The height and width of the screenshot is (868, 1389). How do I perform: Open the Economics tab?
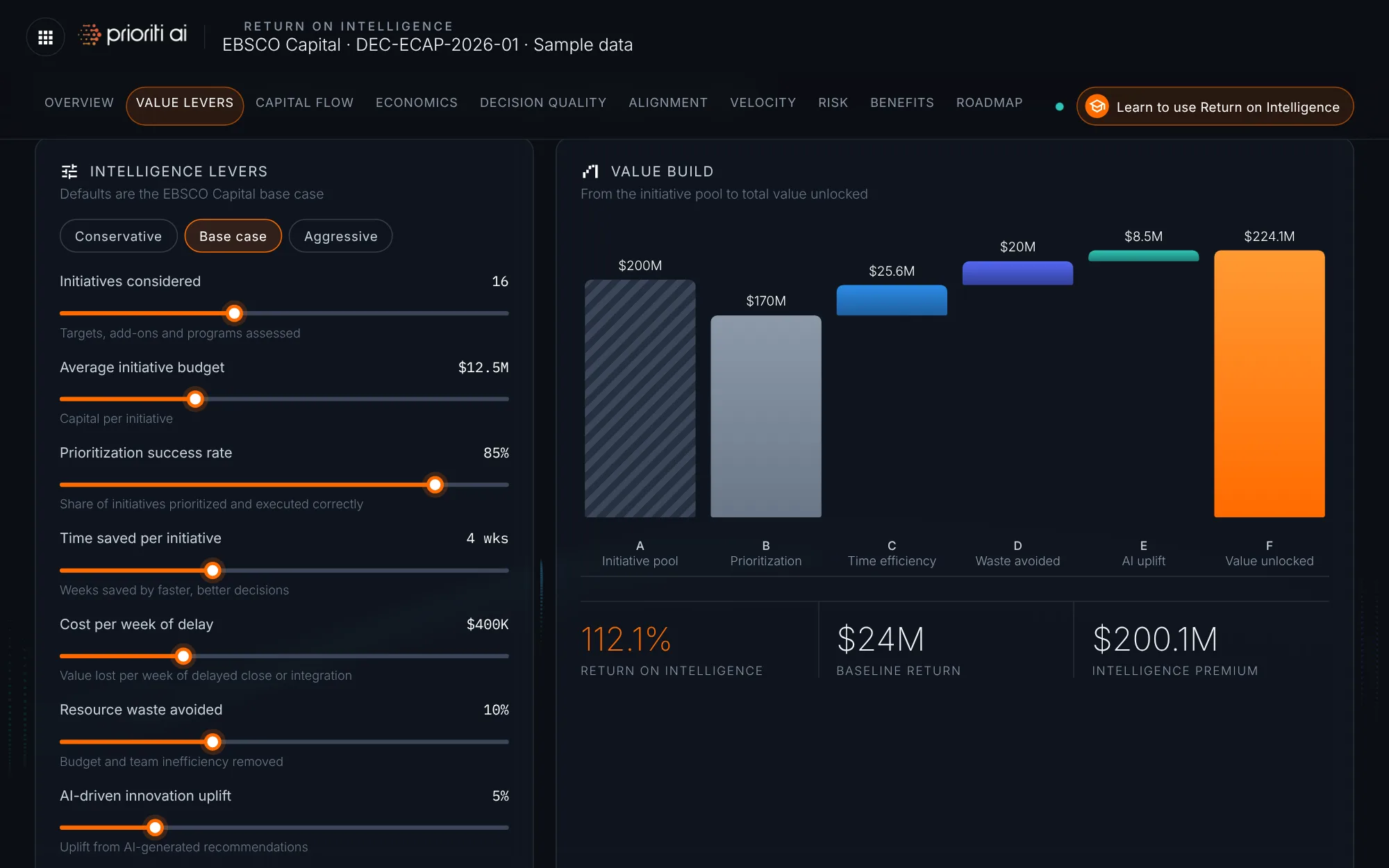click(417, 103)
